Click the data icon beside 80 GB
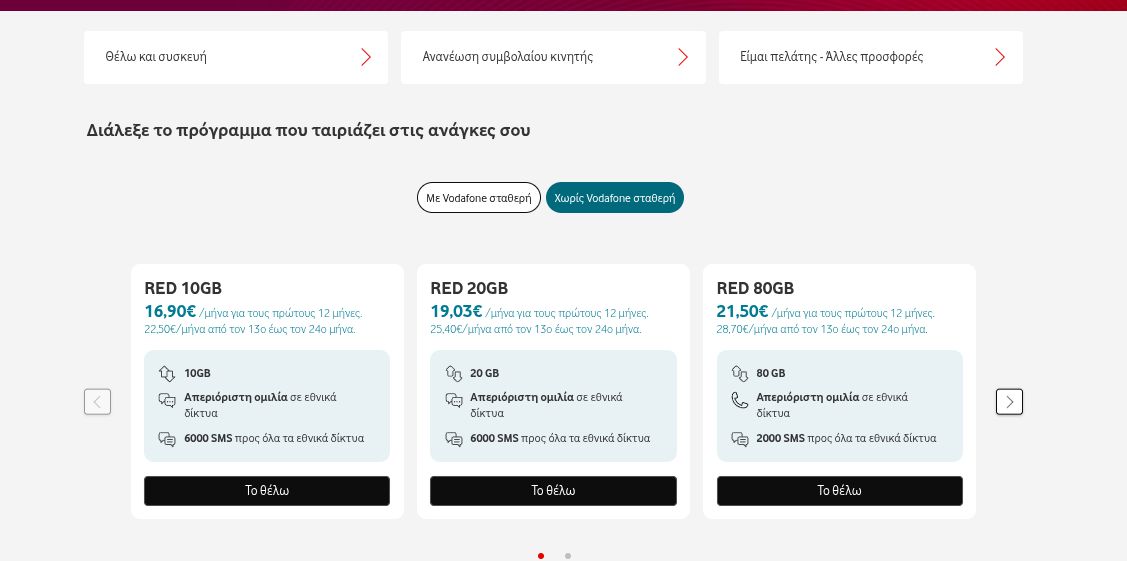The image size is (1127, 561). (x=740, y=374)
